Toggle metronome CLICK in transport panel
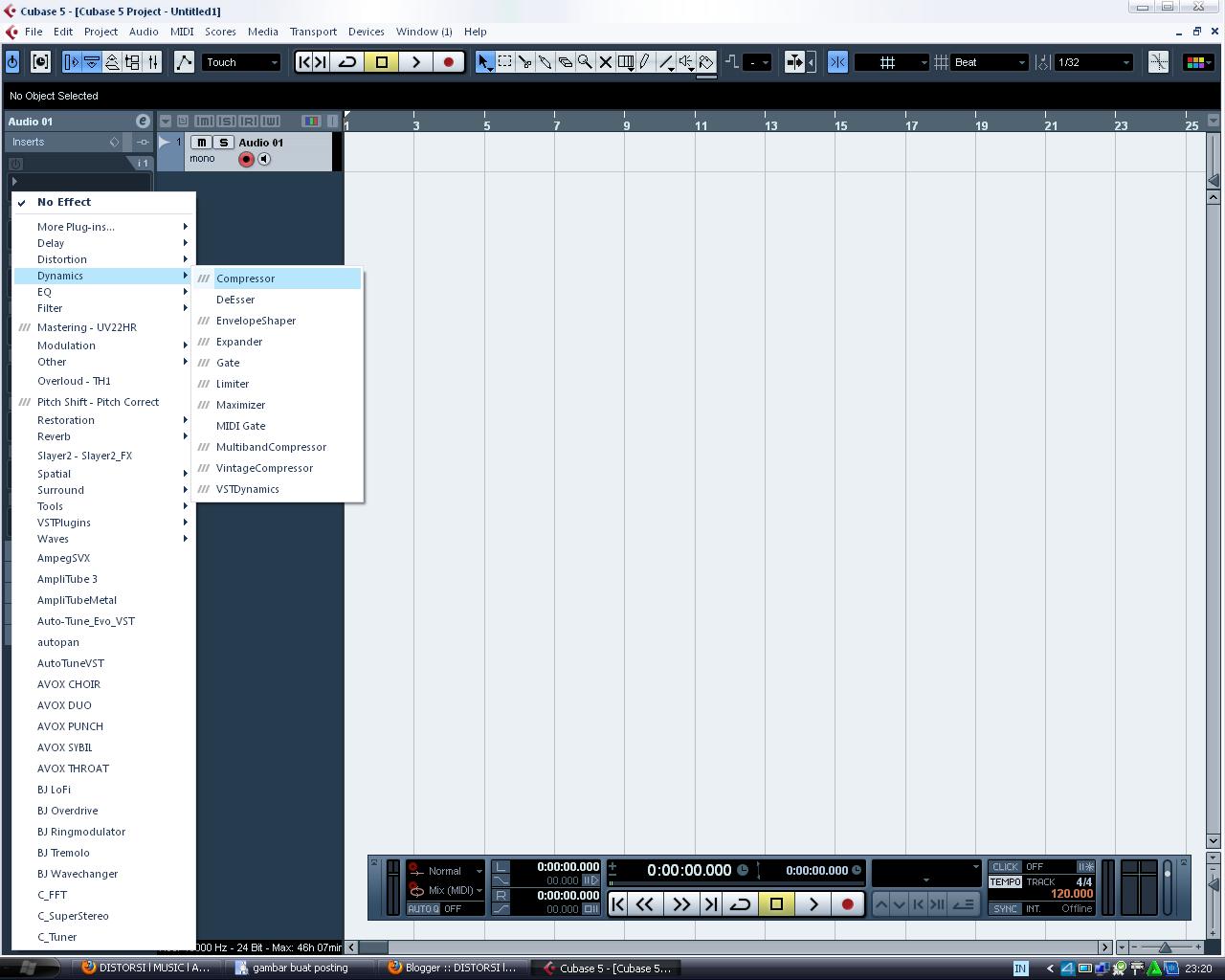Screen dimensions: 1225x980 click(x=1005, y=867)
